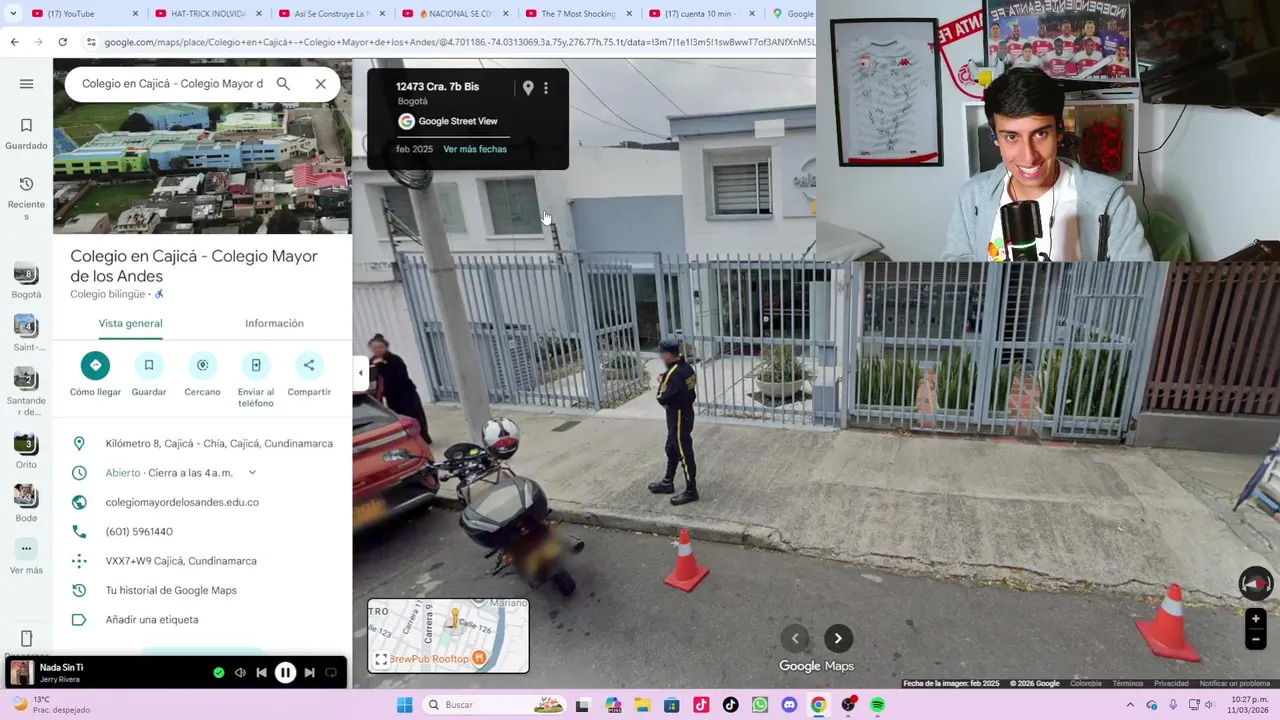Screen dimensions: 1280x720
Task: Open the weather widget 13°C
Action: coord(50,705)
